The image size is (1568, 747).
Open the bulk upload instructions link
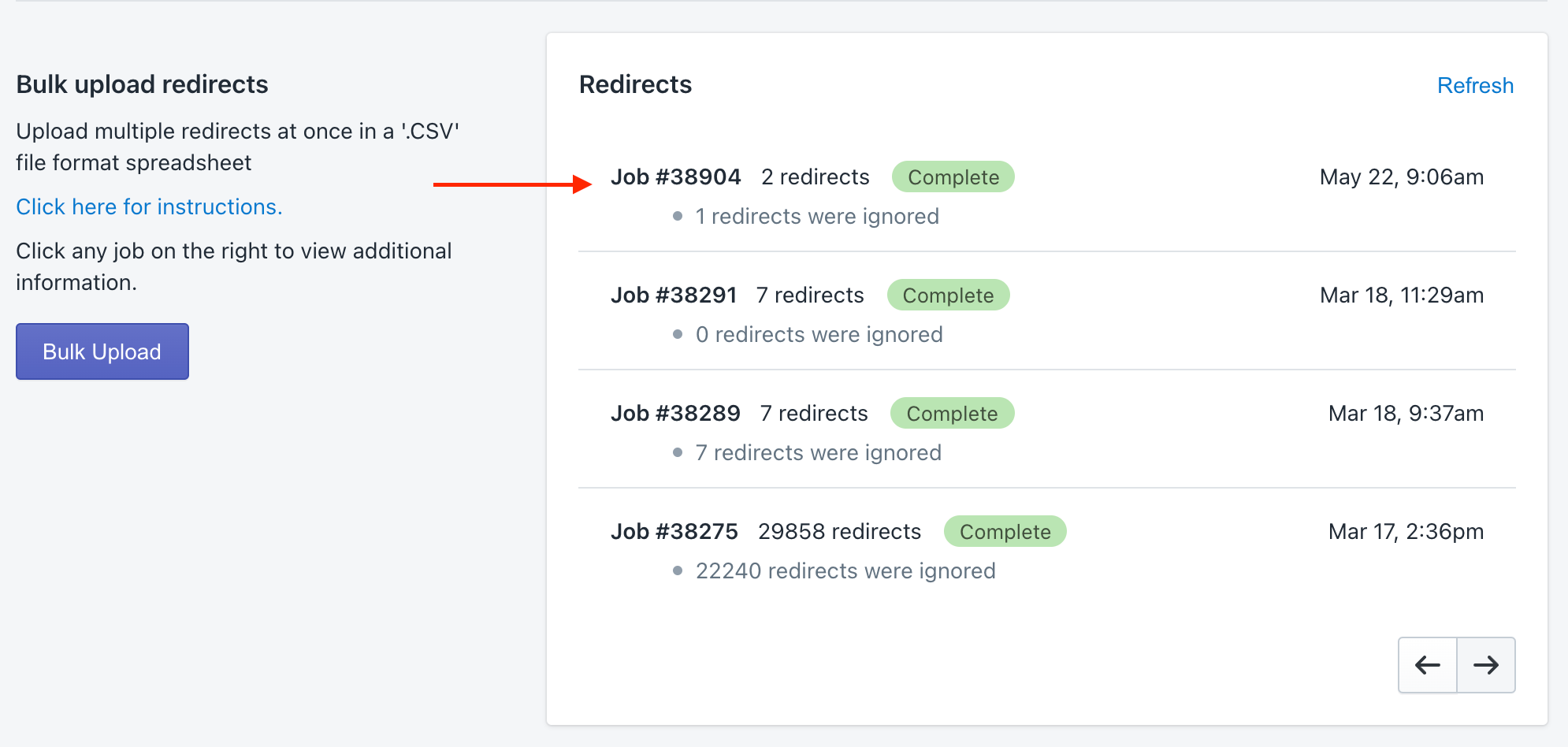149,206
